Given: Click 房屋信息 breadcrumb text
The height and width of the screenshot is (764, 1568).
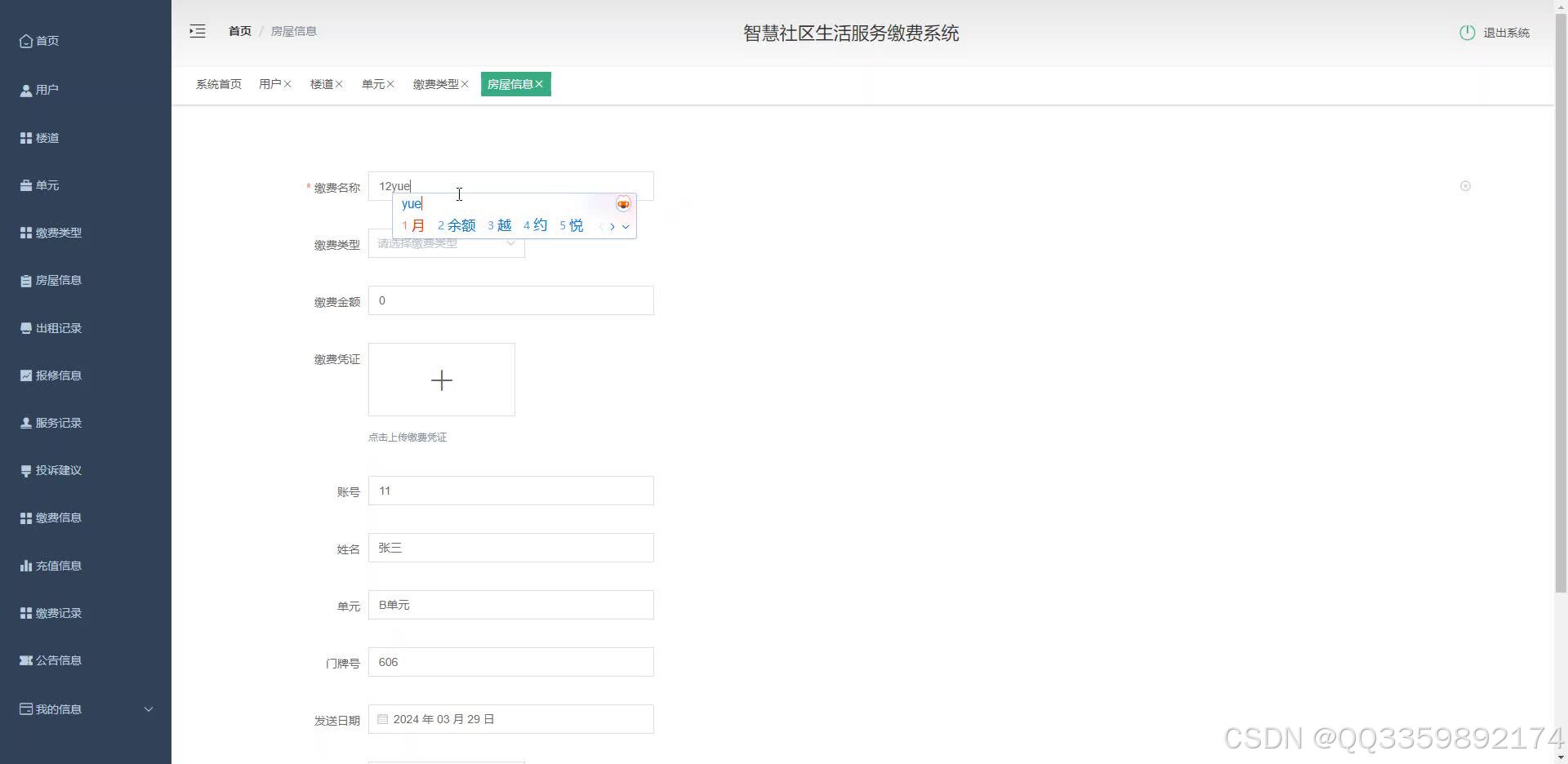Looking at the screenshot, I should (294, 31).
